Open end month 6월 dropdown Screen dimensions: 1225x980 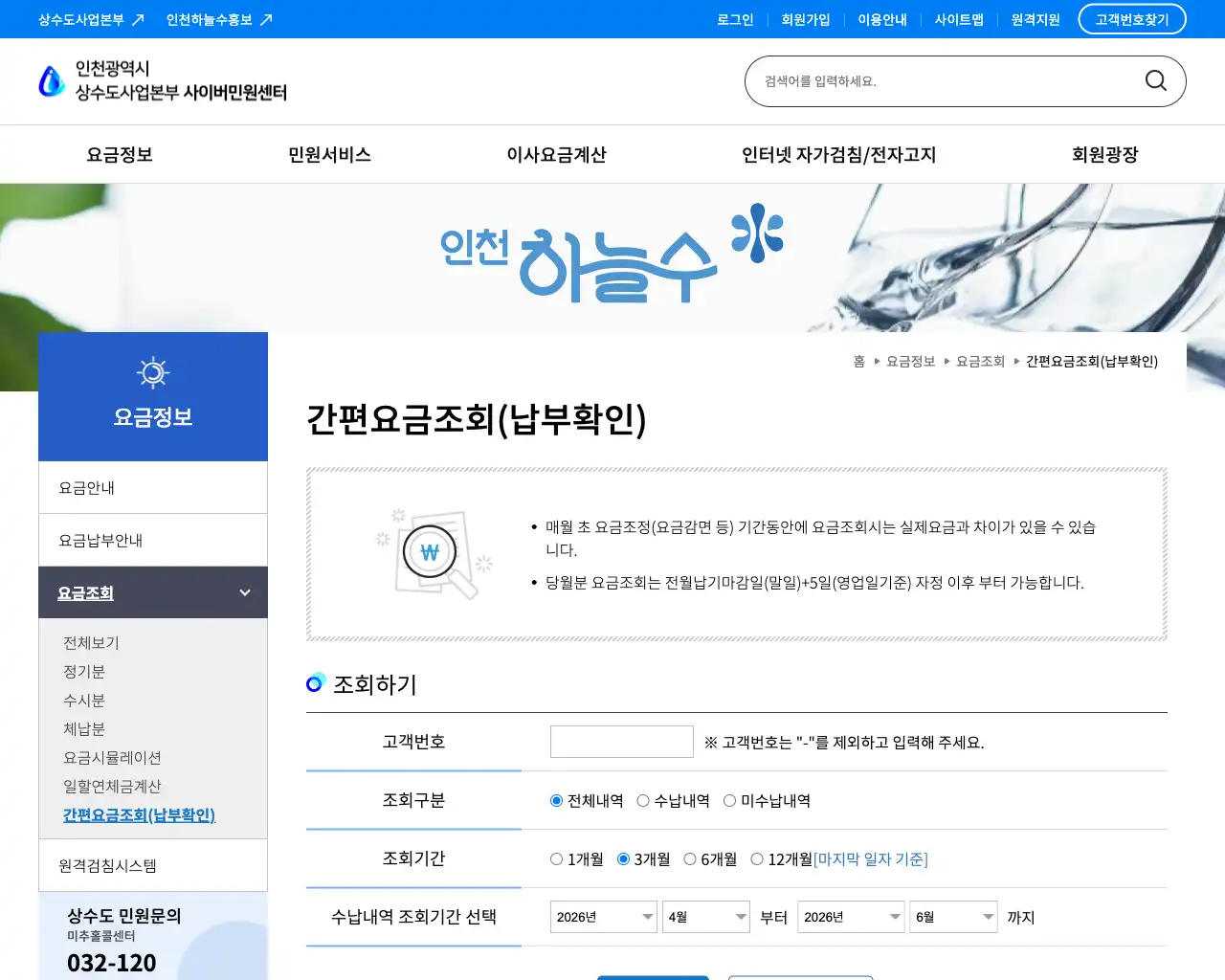coord(954,917)
